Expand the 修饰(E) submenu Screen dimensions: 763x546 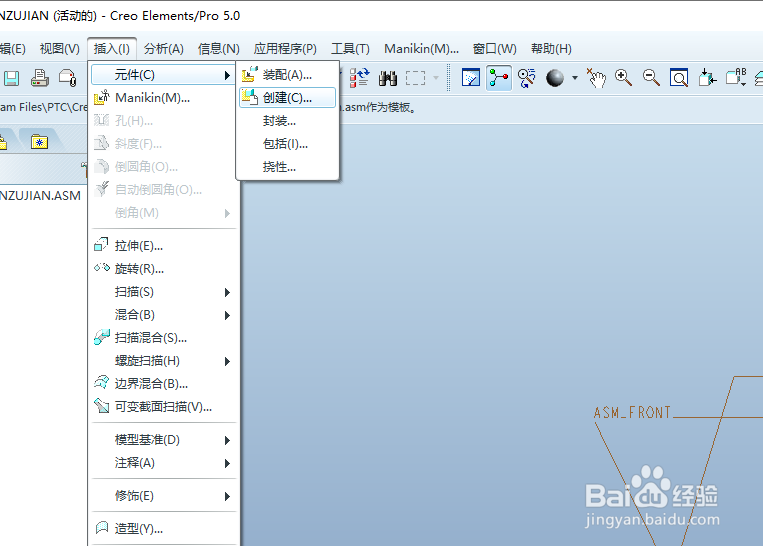[x=164, y=496]
